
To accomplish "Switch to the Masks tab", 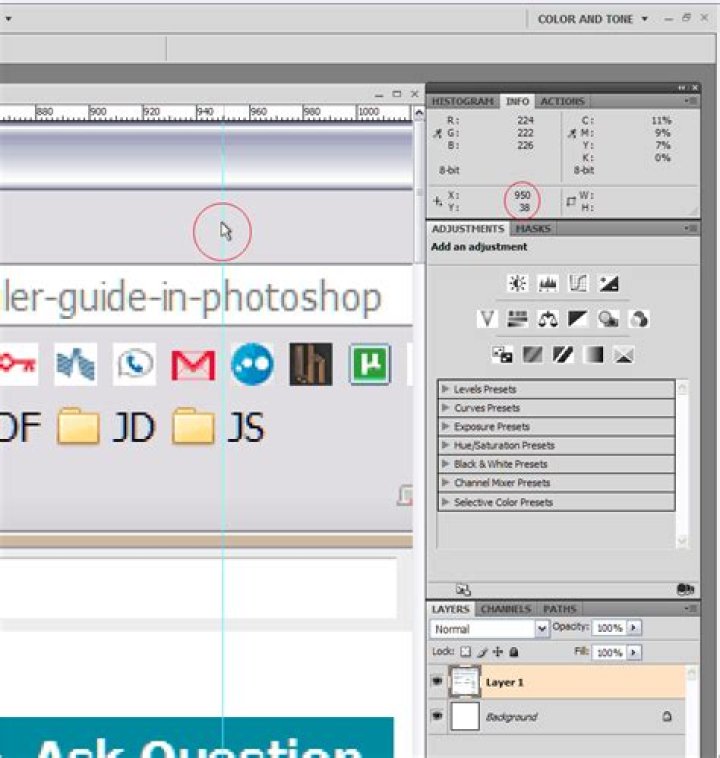I will (533, 229).
